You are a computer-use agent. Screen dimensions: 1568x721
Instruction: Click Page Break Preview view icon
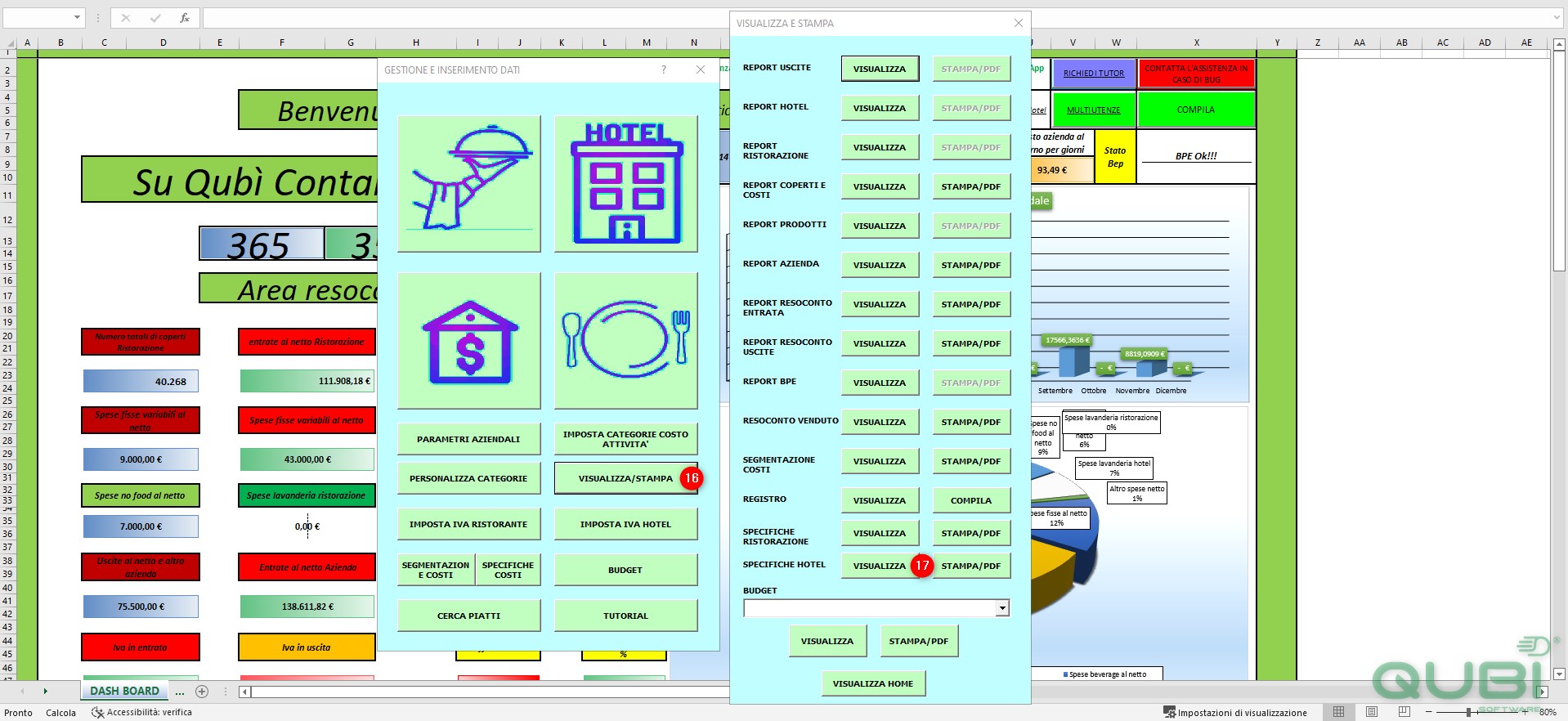click(1404, 712)
